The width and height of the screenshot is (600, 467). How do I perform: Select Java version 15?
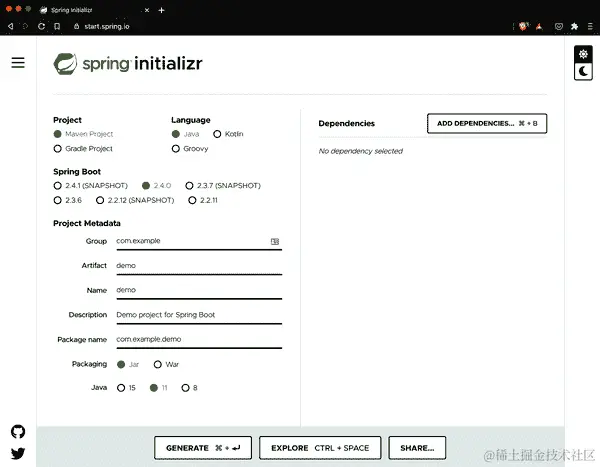126,388
